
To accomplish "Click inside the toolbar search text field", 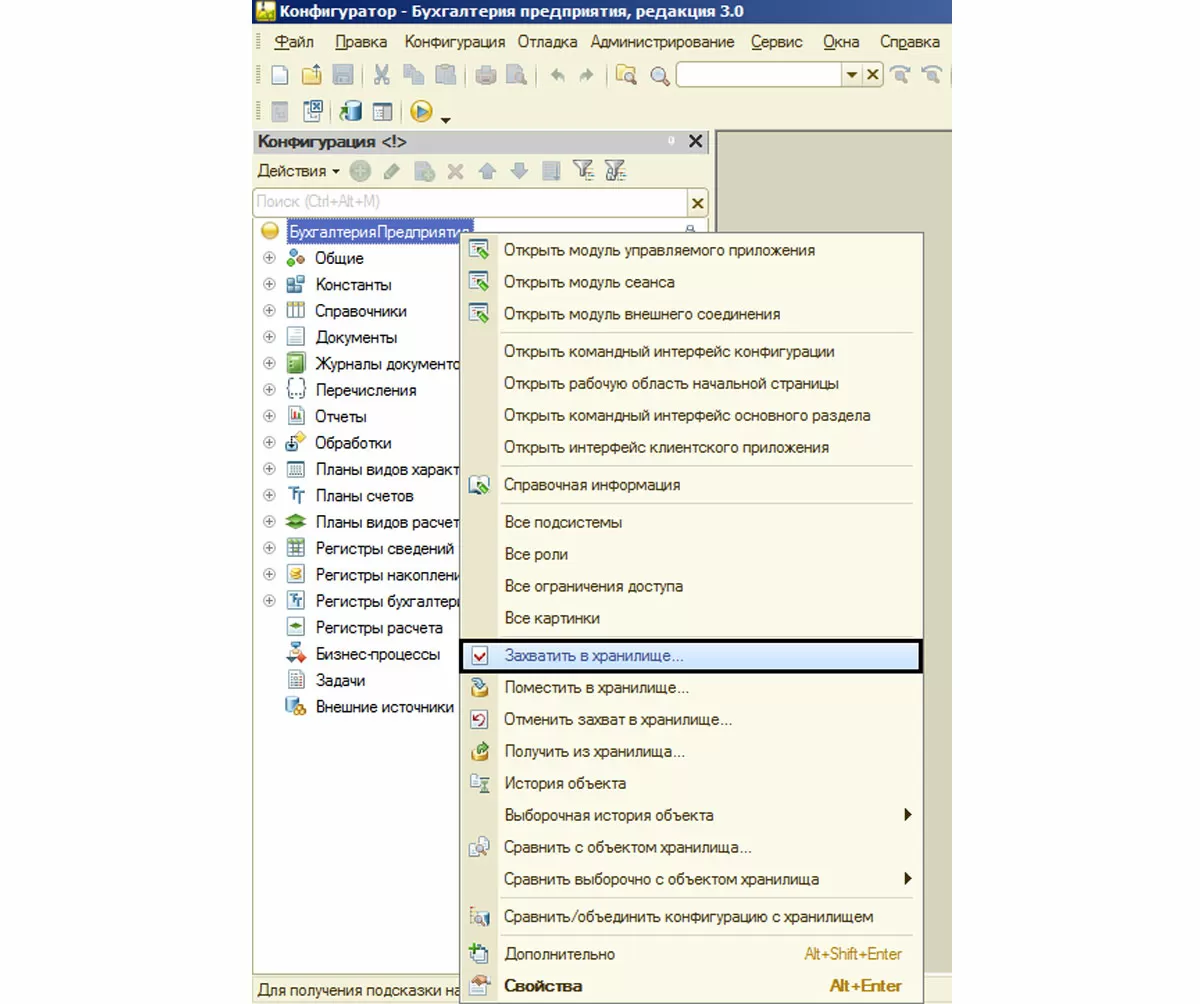I will point(760,75).
